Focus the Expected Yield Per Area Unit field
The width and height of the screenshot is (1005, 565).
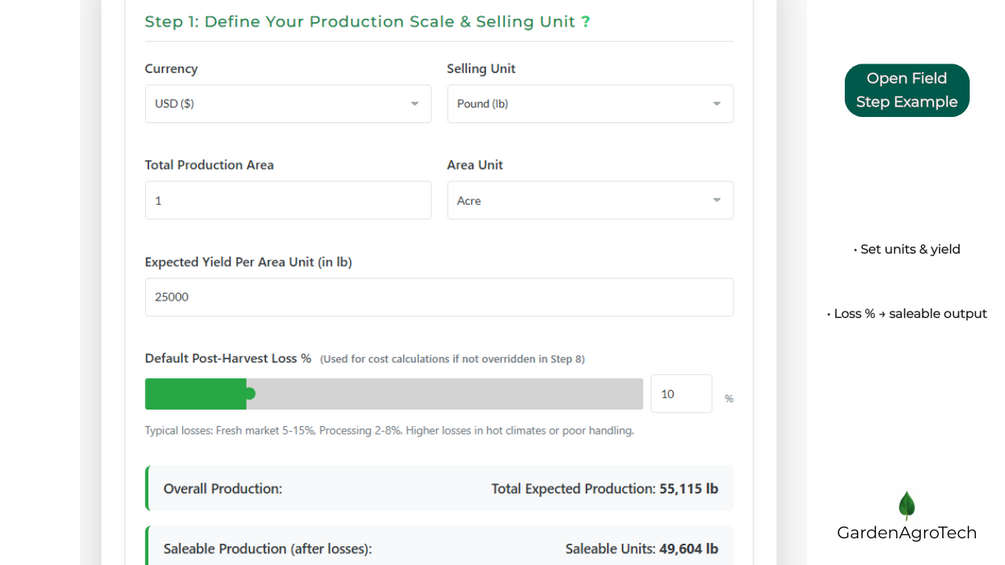coord(438,297)
